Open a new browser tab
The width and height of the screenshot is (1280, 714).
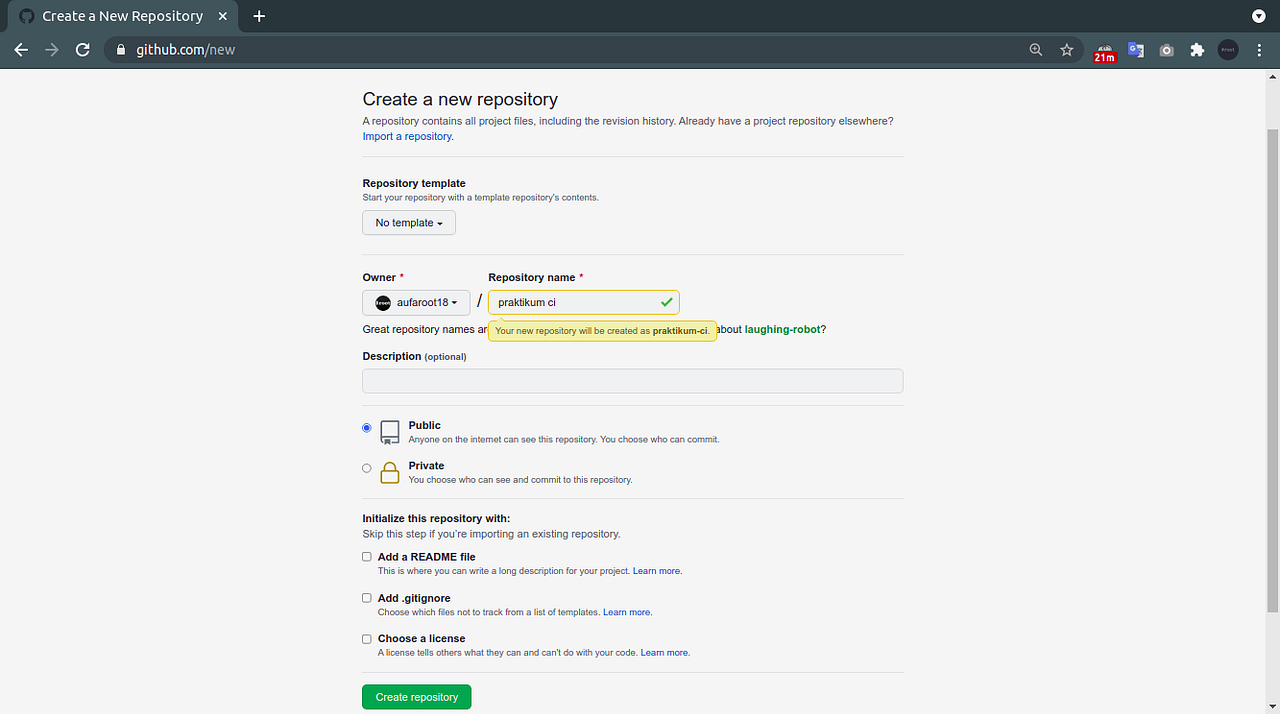pos(259,16)
